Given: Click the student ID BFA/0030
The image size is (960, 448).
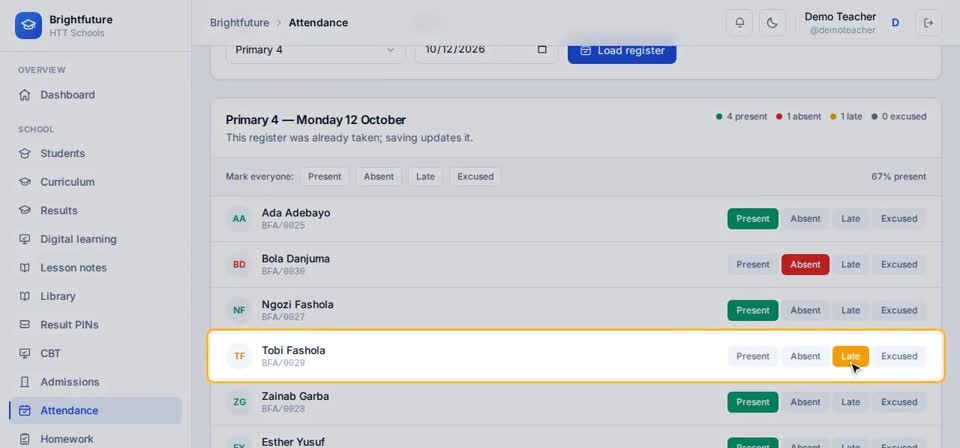Looking at the screenshot, I should 283,272.
